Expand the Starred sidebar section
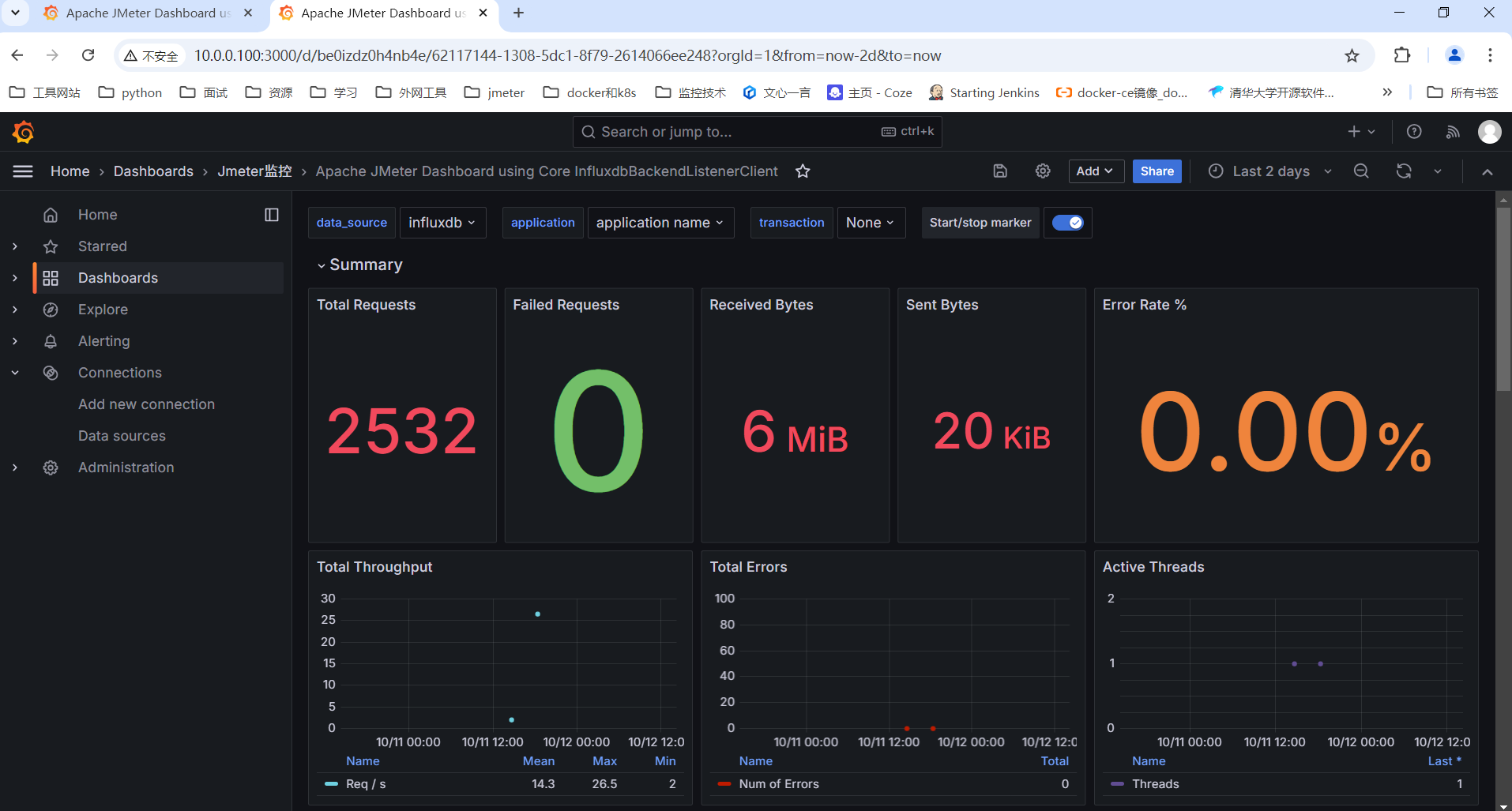The height and width of the screenshot is (811, 1512). [x=15, y=246]
